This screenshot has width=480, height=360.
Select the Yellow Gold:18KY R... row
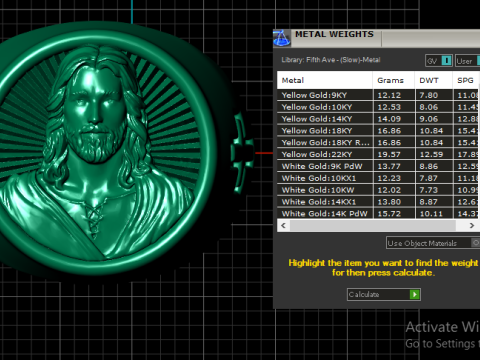point(378,142)
